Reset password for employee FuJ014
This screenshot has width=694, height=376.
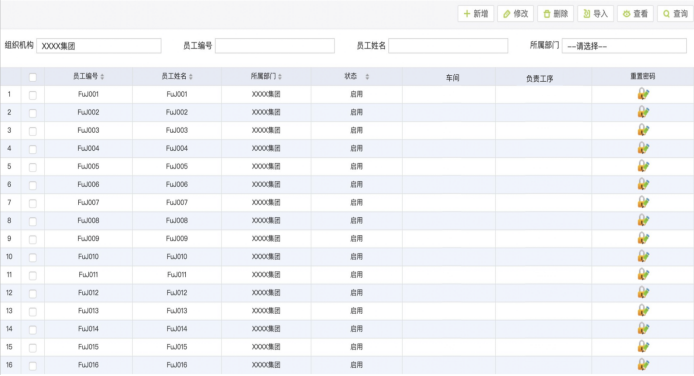[643, 329]
